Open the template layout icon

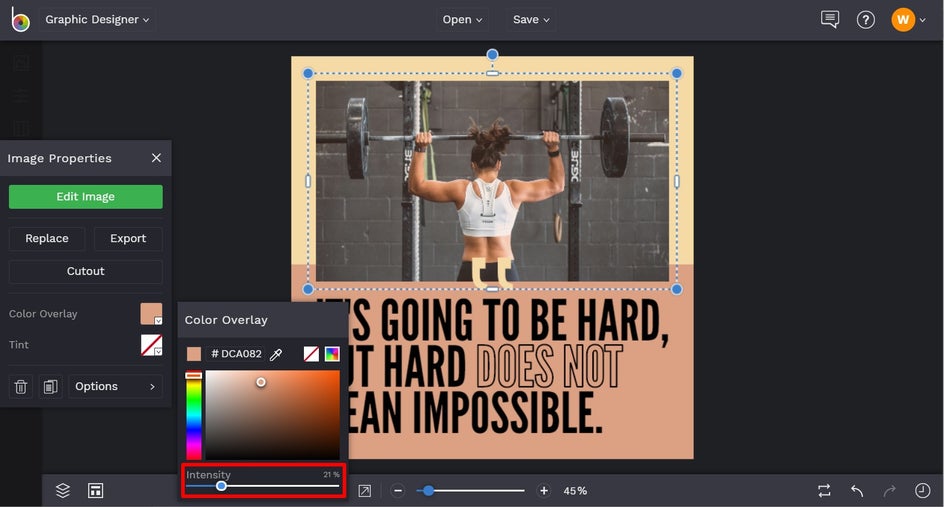[x=96, y=491]
